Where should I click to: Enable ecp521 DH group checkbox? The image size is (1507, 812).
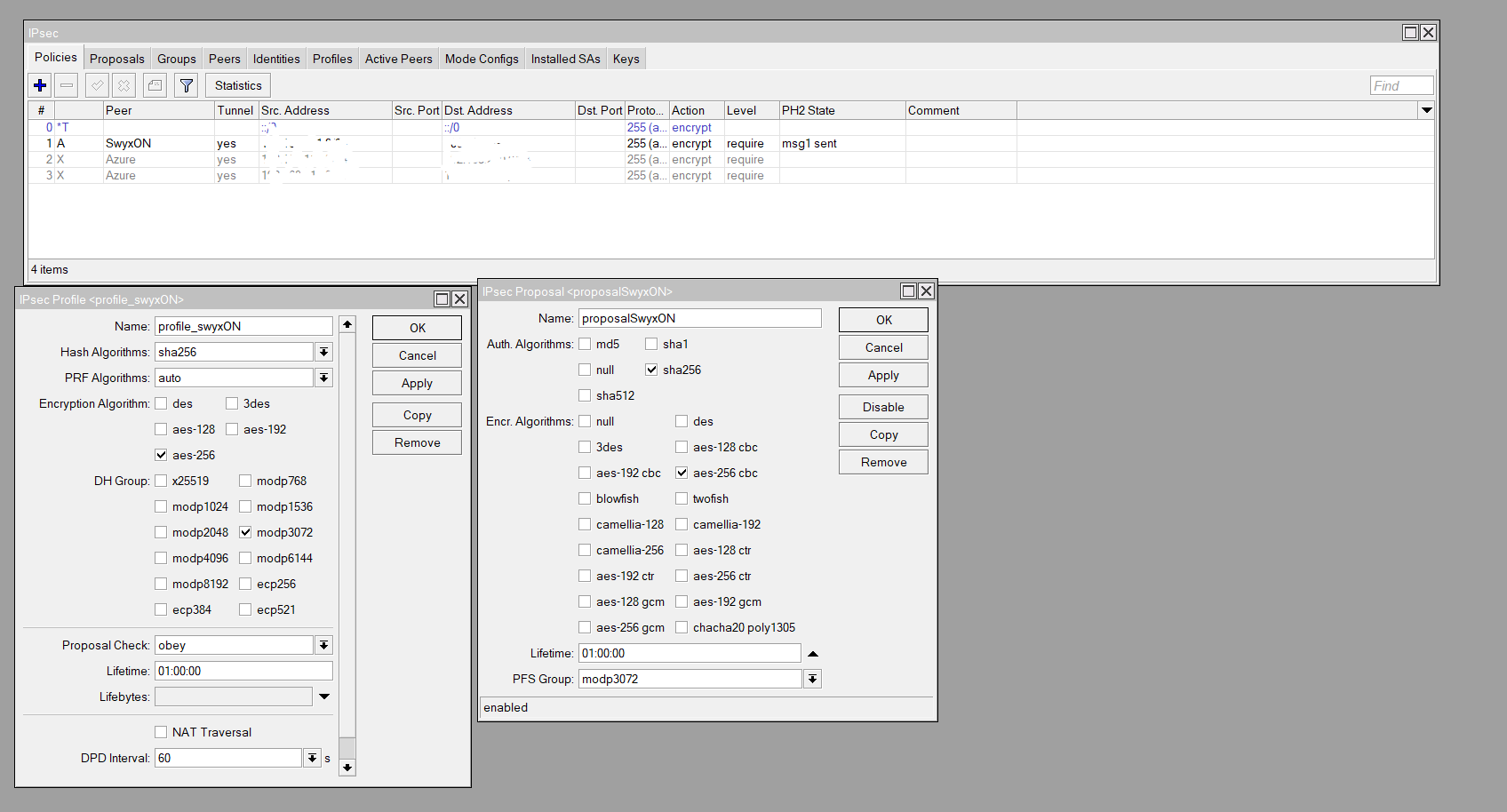click(245, 609)
